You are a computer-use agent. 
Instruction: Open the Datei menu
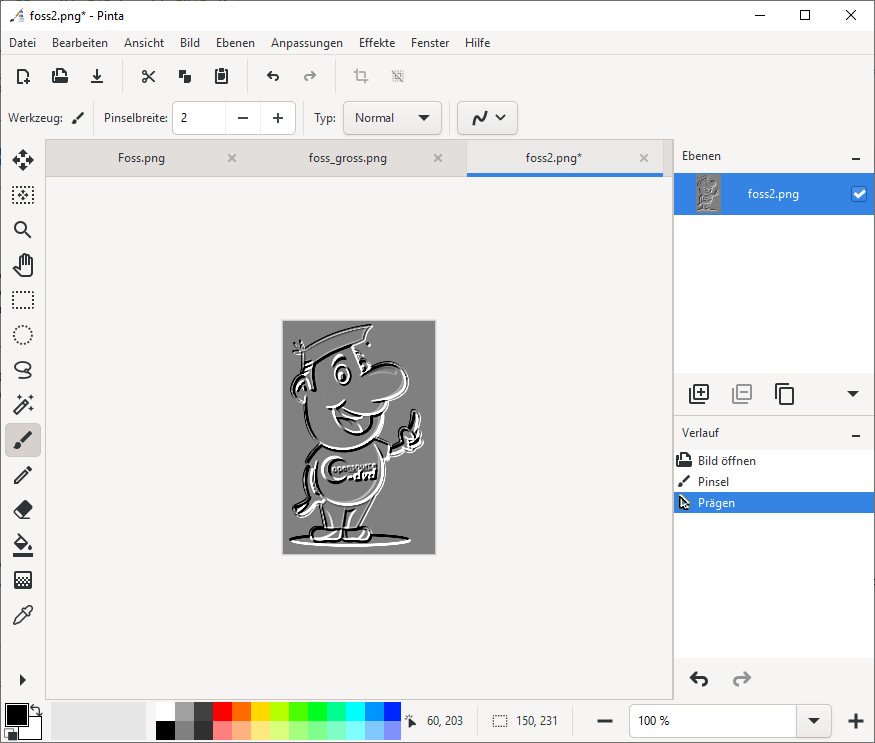pyautogui.click(x=22, y=43)
